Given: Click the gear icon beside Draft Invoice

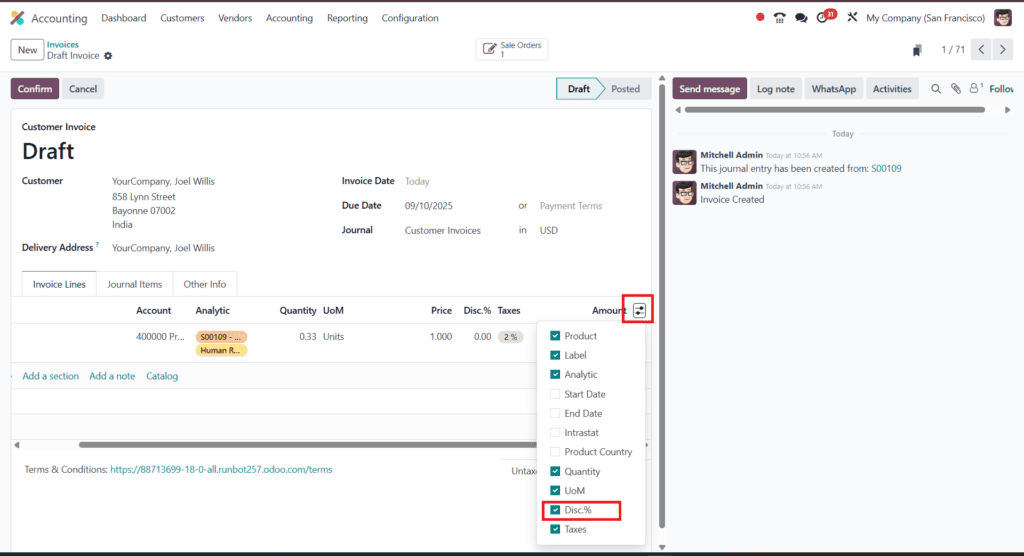Looking at the screenshot, I should pos(108,56).
